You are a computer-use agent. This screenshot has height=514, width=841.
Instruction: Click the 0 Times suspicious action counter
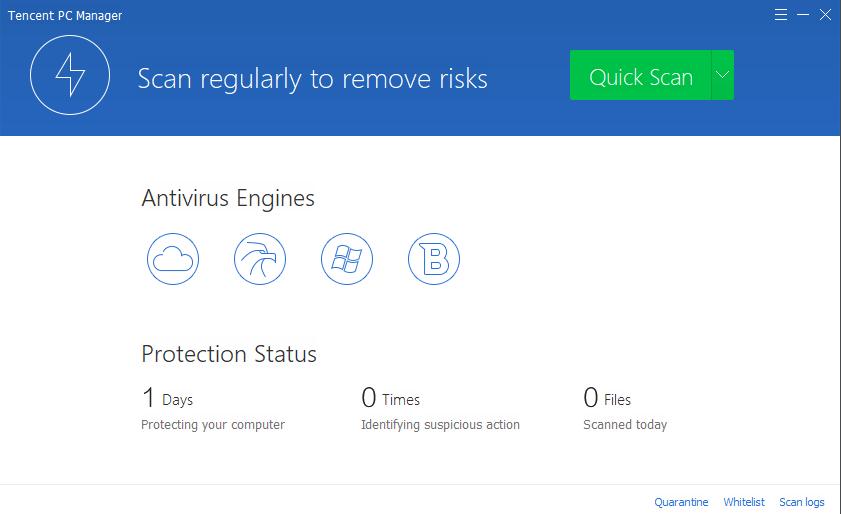pos(390,398)
